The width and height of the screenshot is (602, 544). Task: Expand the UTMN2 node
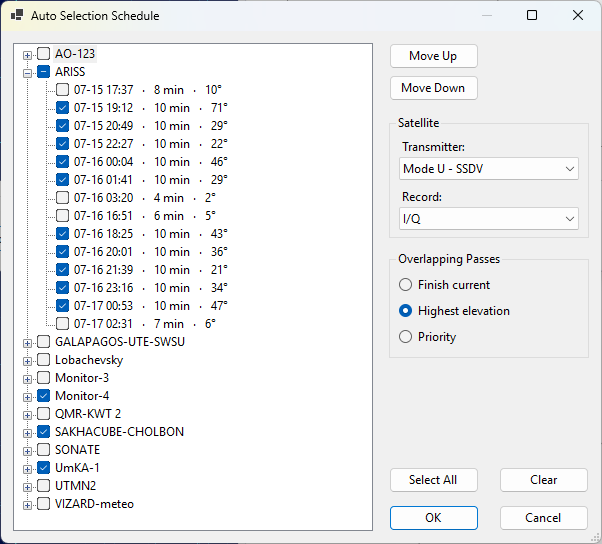click(27, 488)
